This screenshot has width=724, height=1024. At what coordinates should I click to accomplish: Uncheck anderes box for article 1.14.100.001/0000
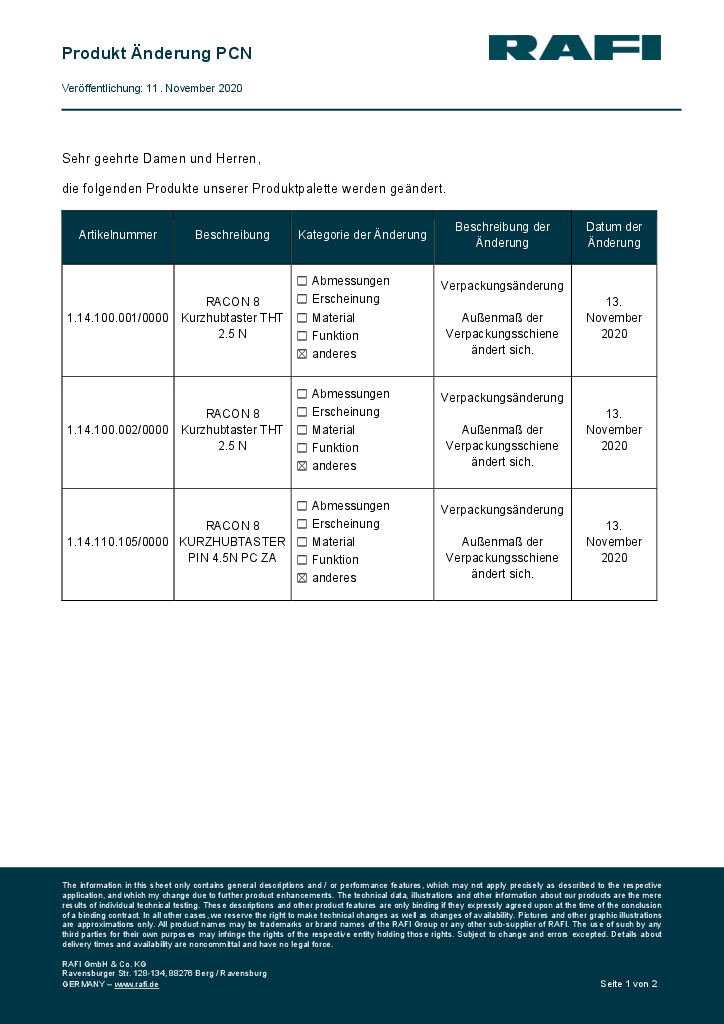(x=302, y=354)
